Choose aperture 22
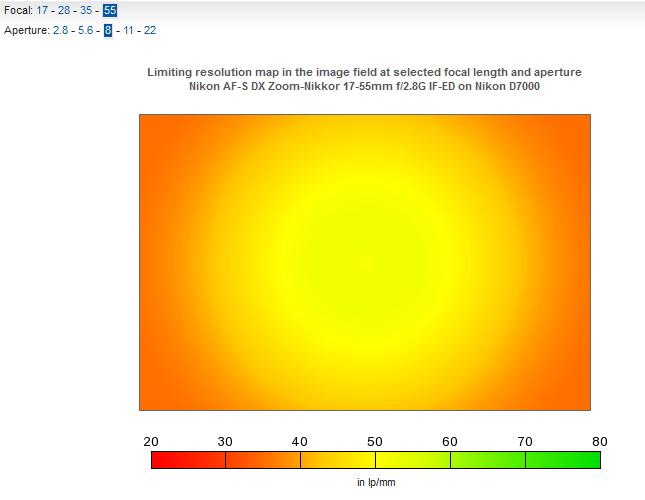Screen dimensions: 645x500 [x=150, y=30]
